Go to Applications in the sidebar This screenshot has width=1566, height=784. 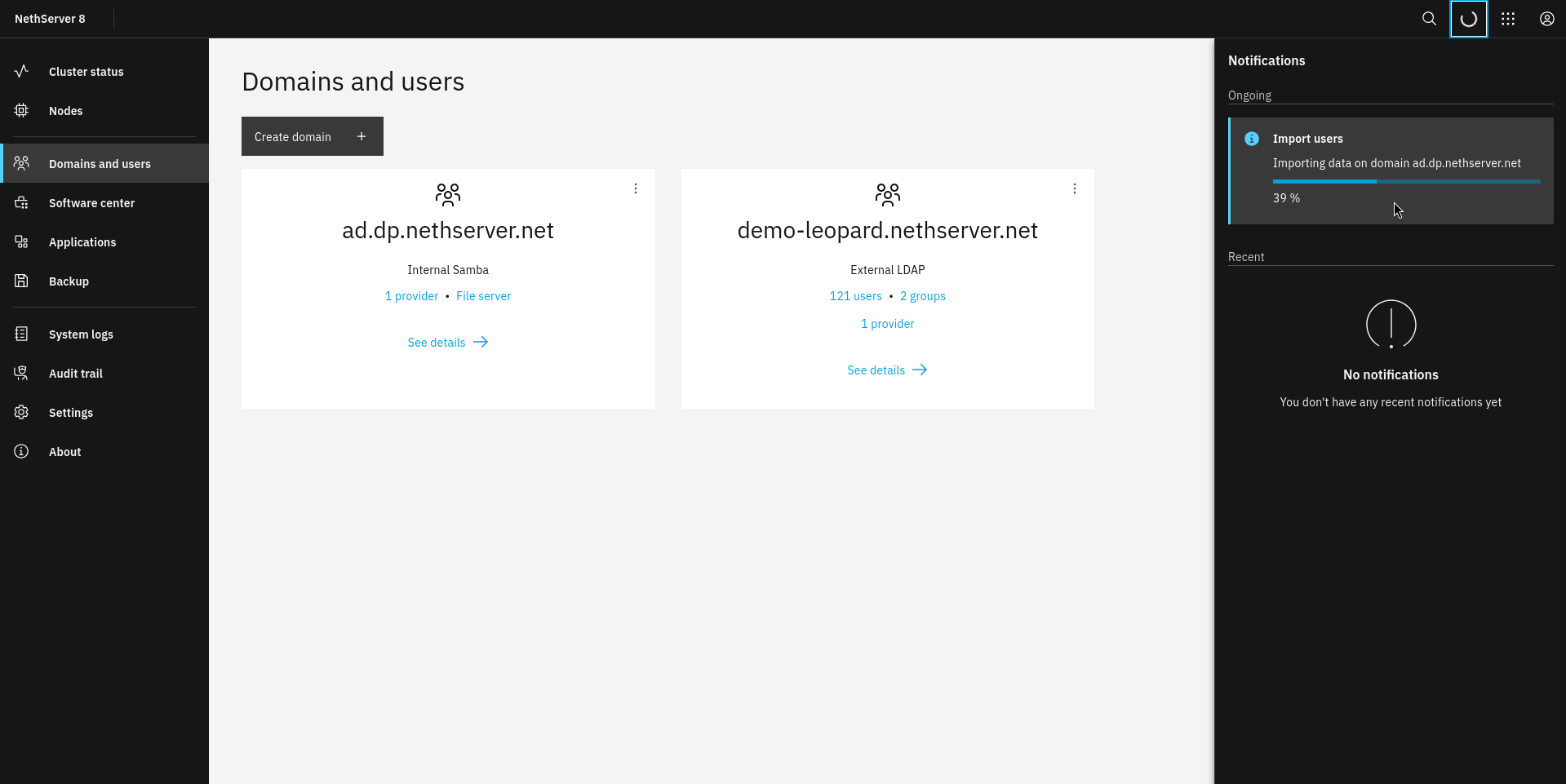[x=82, y=242]
